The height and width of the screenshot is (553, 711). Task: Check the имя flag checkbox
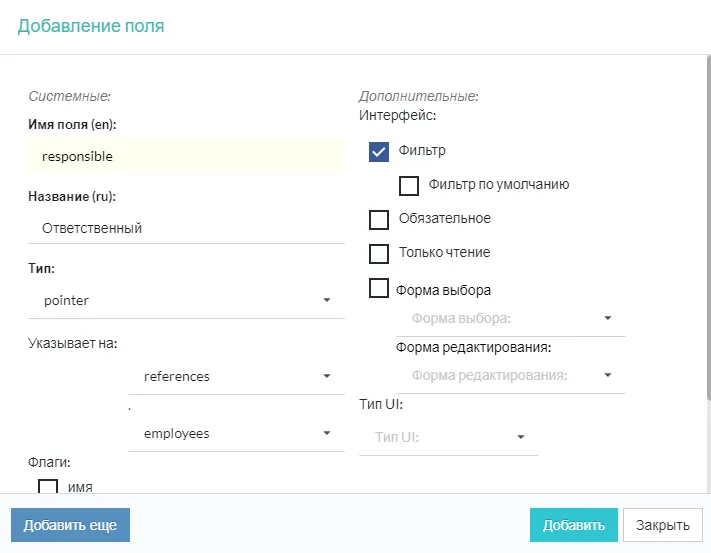pyautogui.click(x=48, y=488)
